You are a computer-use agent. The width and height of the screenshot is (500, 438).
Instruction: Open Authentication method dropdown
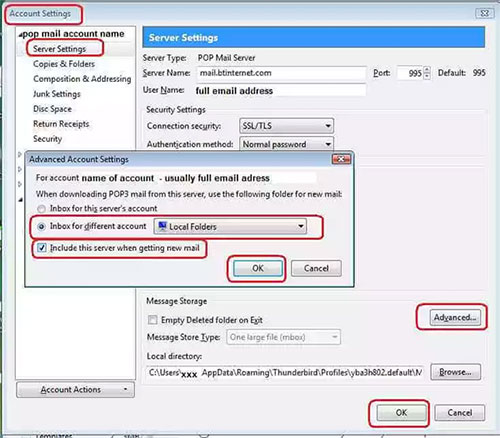286,144
